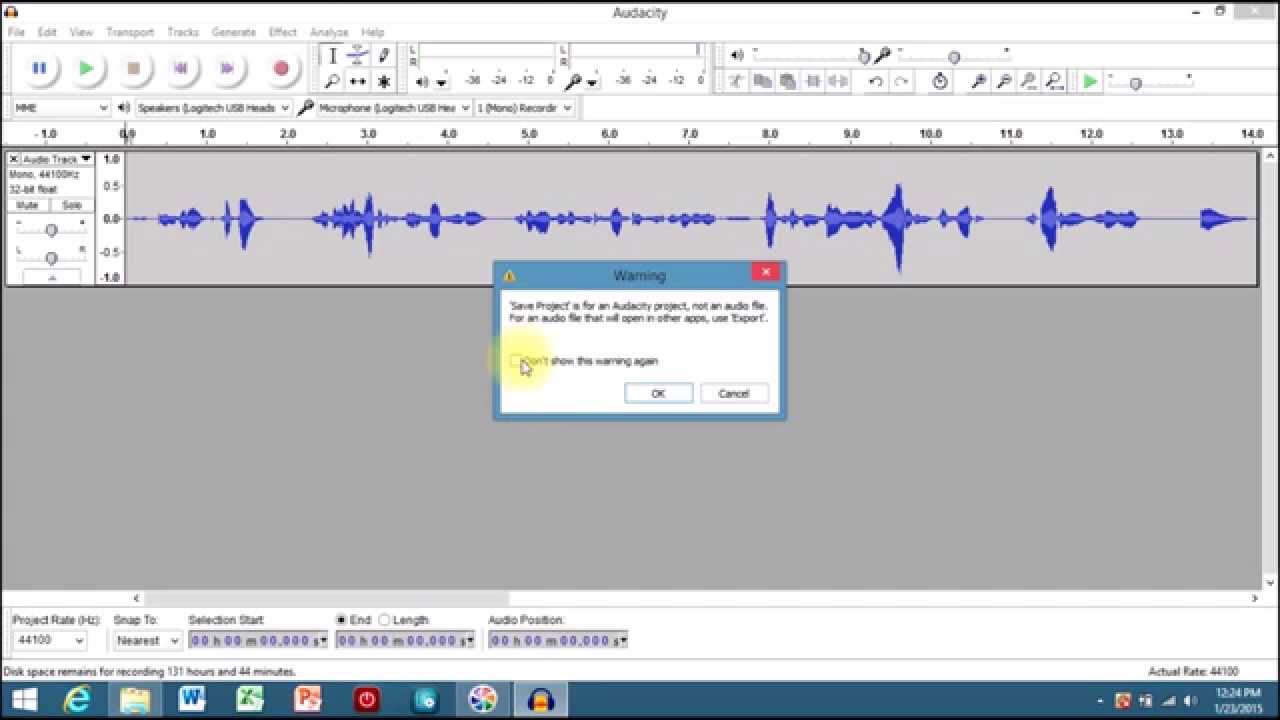Open Audio Position time format arrow
1280x720 pixels.
tap(624, 640)
